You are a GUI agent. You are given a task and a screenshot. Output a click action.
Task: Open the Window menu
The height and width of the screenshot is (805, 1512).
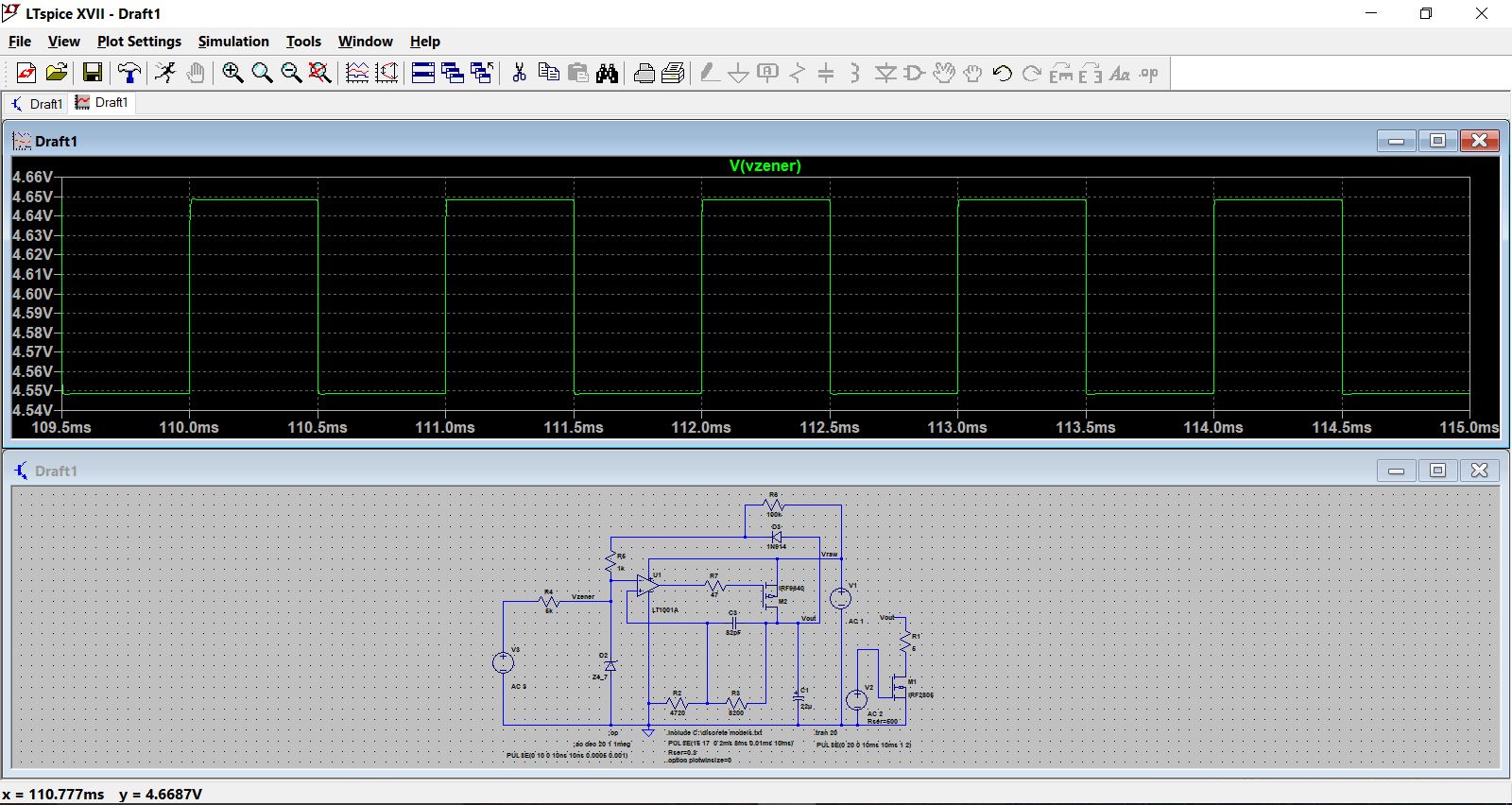click(x=365, y=42)
